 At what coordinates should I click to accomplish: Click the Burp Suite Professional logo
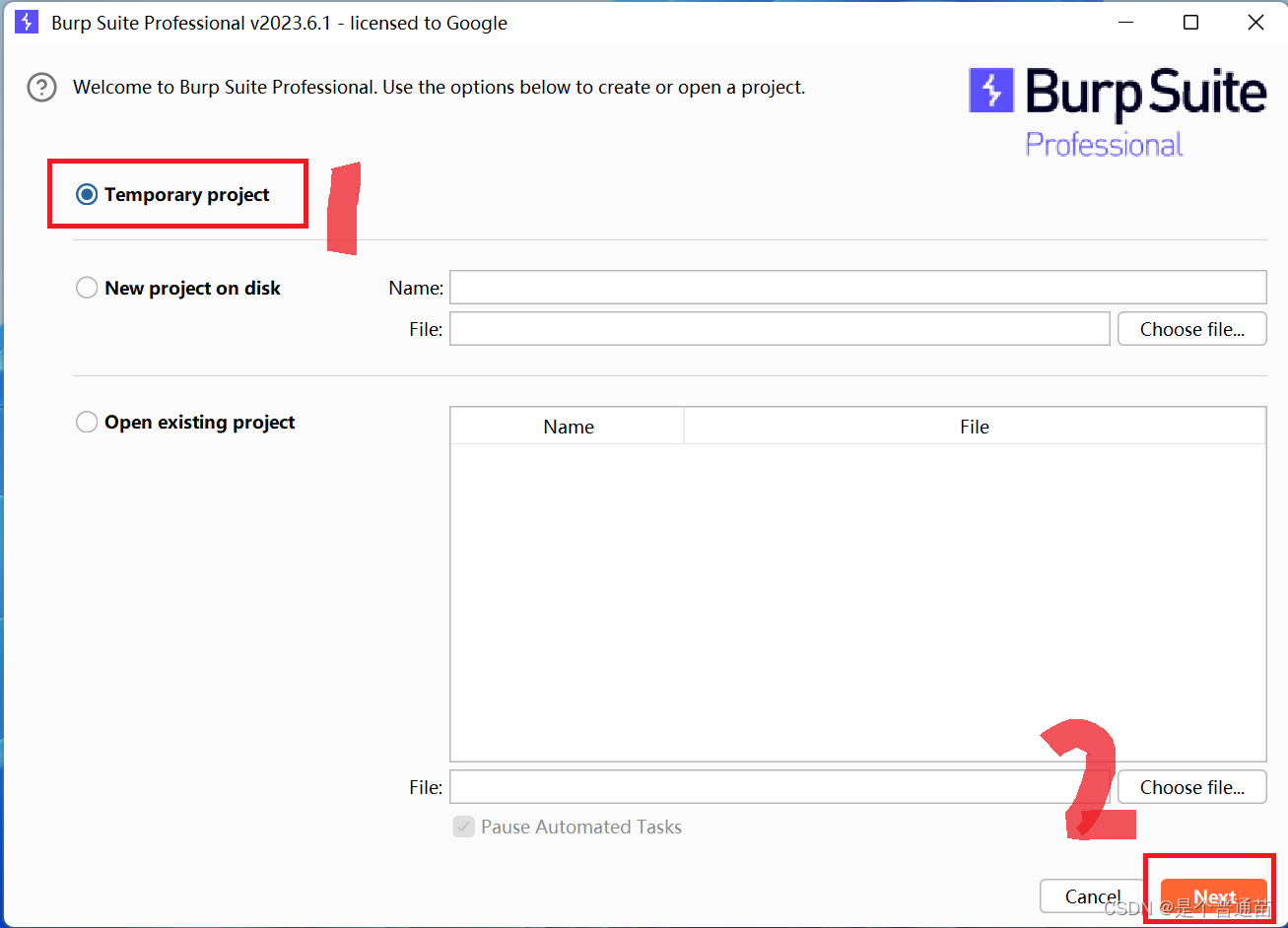coord(1118,111)
